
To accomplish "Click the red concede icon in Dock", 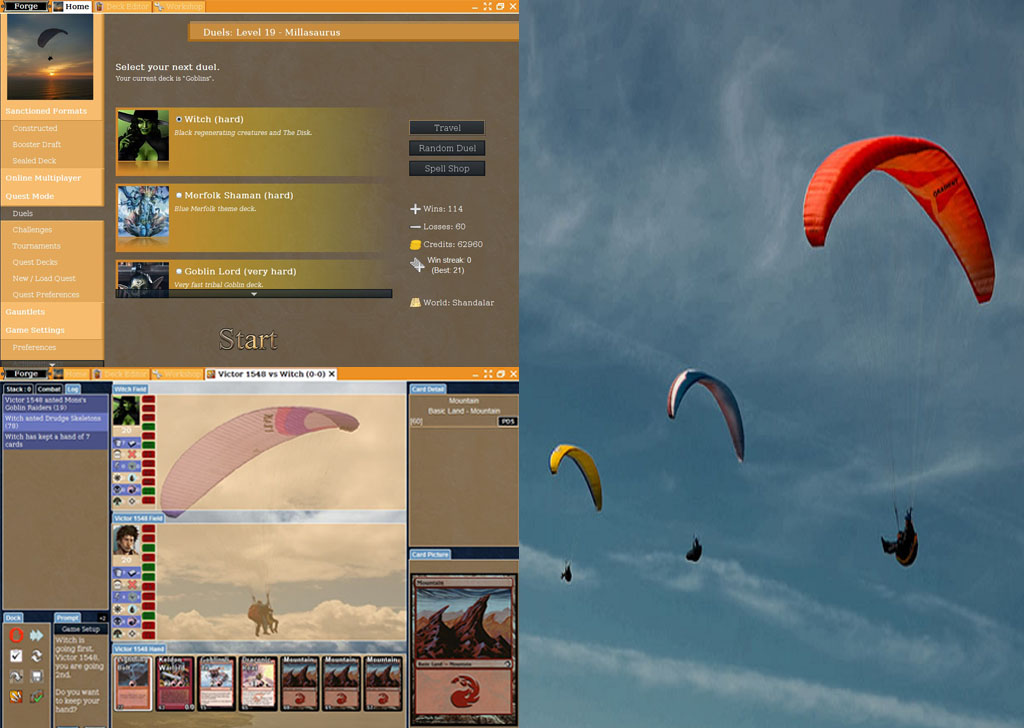I will (x=16, y=635).
